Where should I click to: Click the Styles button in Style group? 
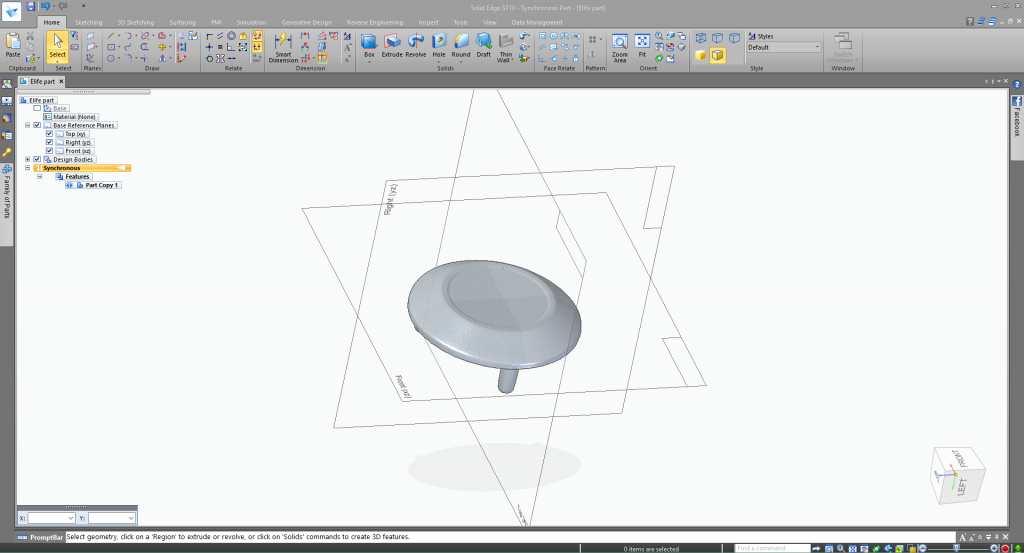(761, 37)
